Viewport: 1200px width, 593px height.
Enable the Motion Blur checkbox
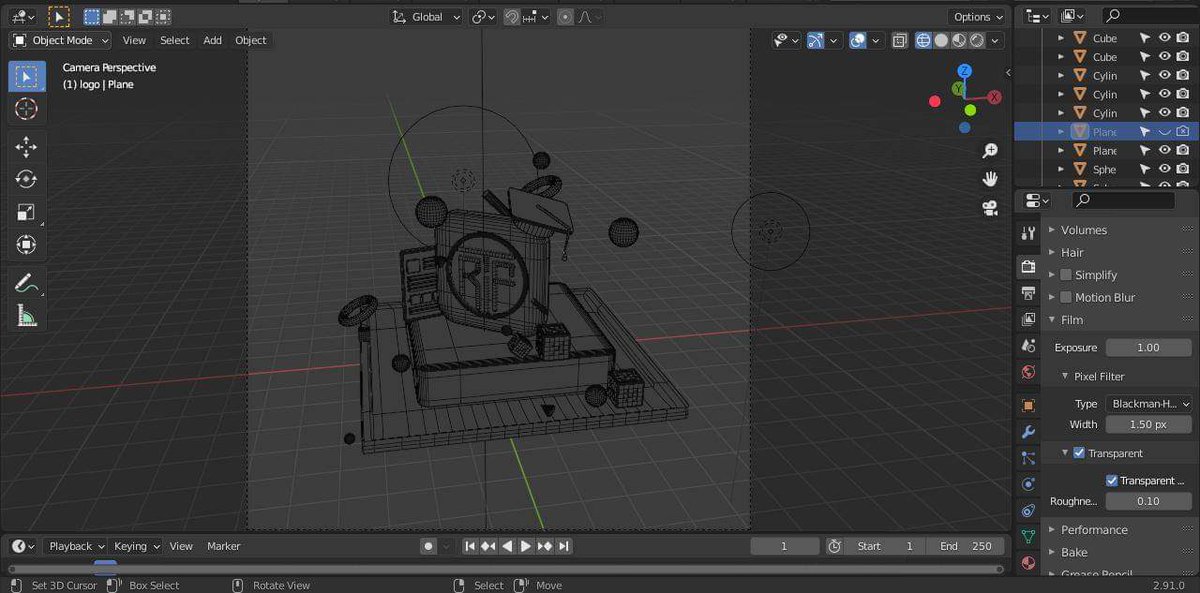[1066, 297]
